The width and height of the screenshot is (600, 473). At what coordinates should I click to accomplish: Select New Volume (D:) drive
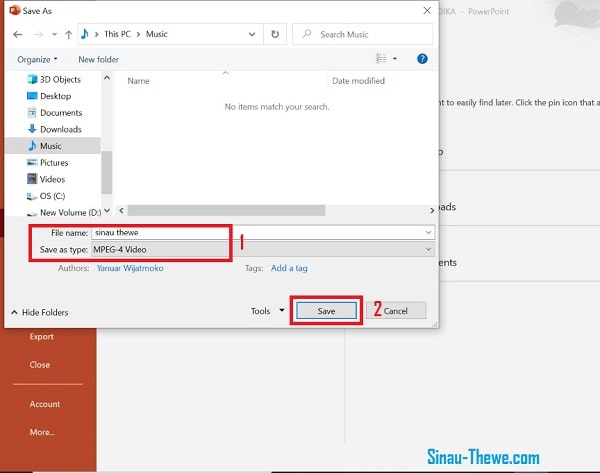click(x=64, y=212)
